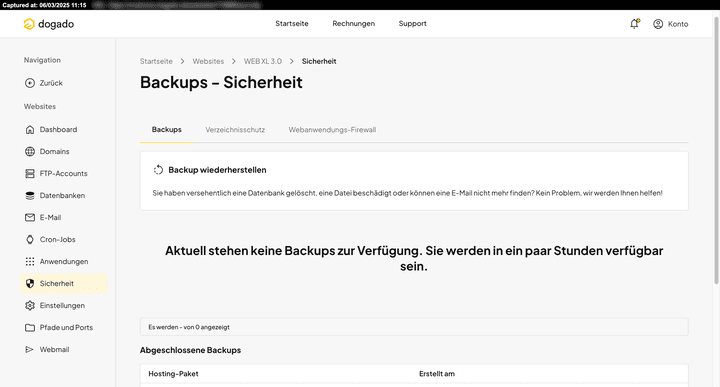720x387 pixels.
Task: Click the Konto user avatar icon
Action: coord(658,24)
